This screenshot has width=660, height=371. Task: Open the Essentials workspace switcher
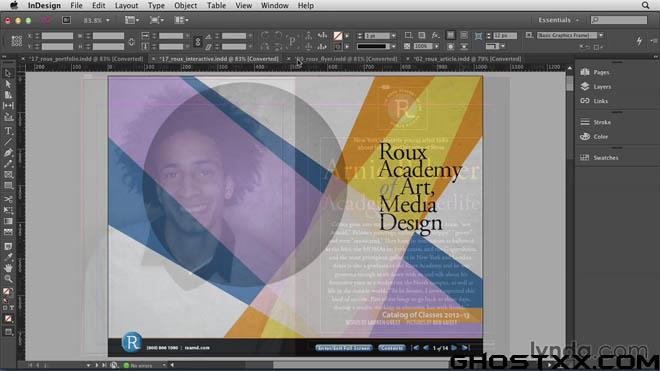558,20
